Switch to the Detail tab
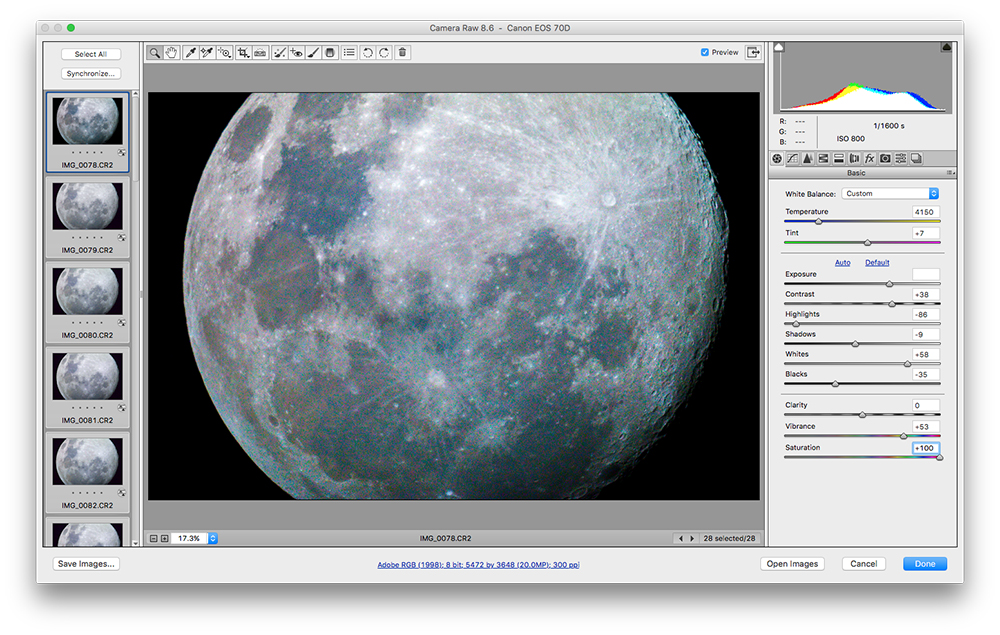The width and height of the screenshot is (1000, 635). (x=807, y=158)
